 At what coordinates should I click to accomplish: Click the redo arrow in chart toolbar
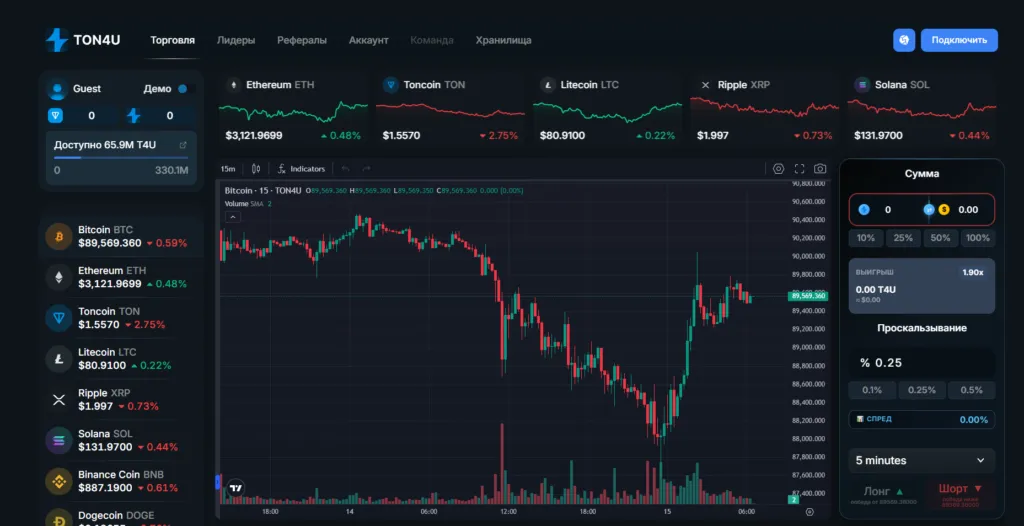coord(366,169)
